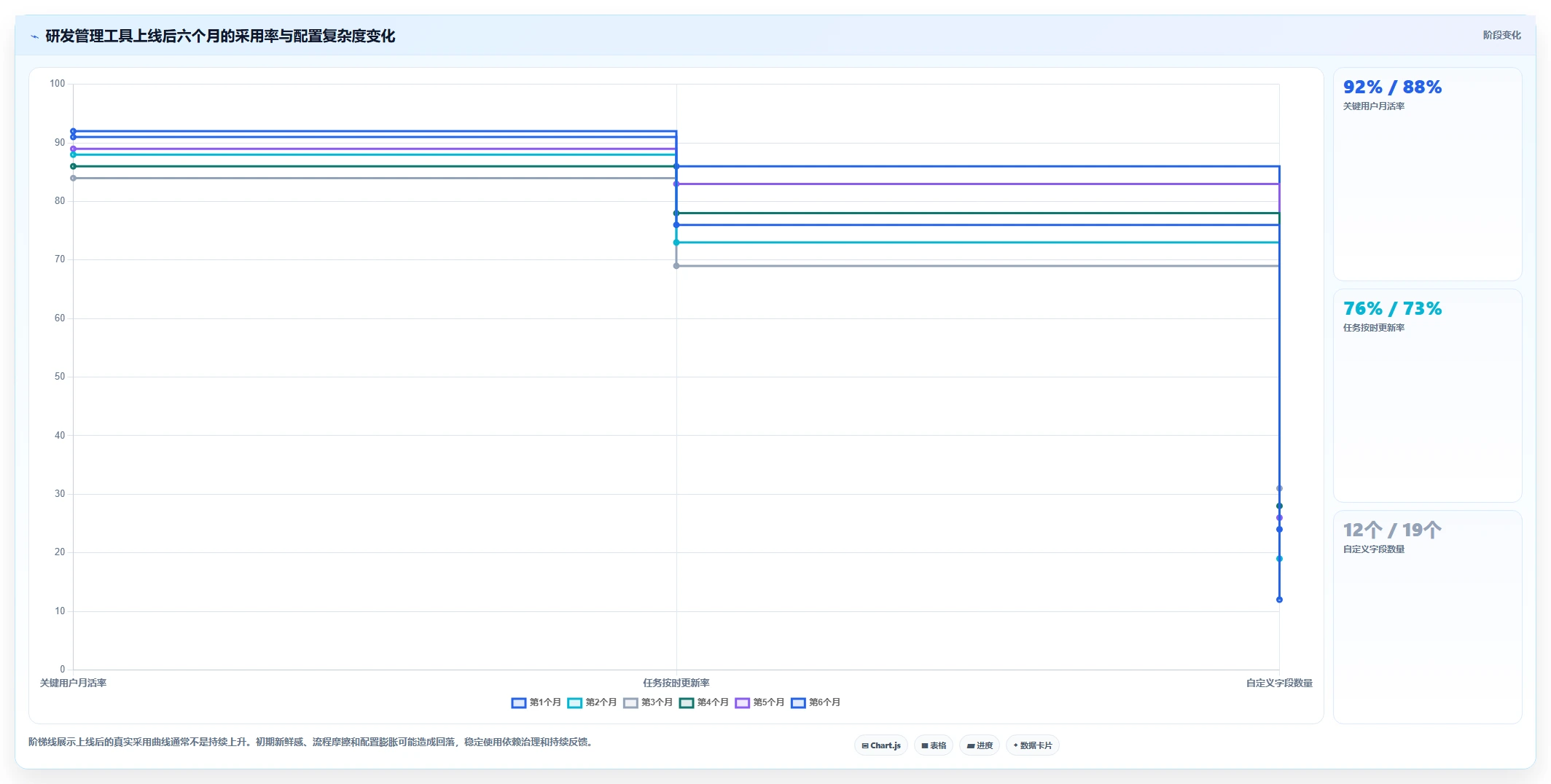
Task: Click the 表格 chip
Action: [934, 745]
